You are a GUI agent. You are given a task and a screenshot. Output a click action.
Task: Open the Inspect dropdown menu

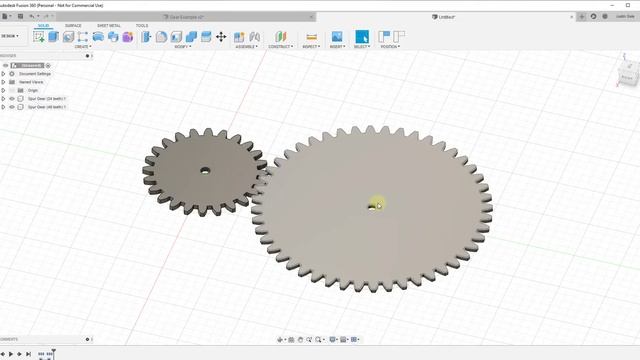click(311, 47)
